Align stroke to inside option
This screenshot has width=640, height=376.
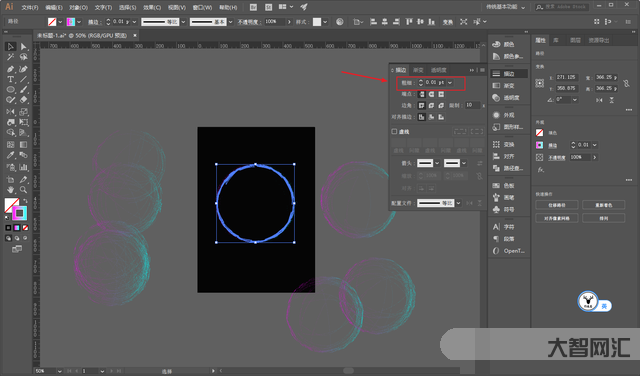pos(431,117)
